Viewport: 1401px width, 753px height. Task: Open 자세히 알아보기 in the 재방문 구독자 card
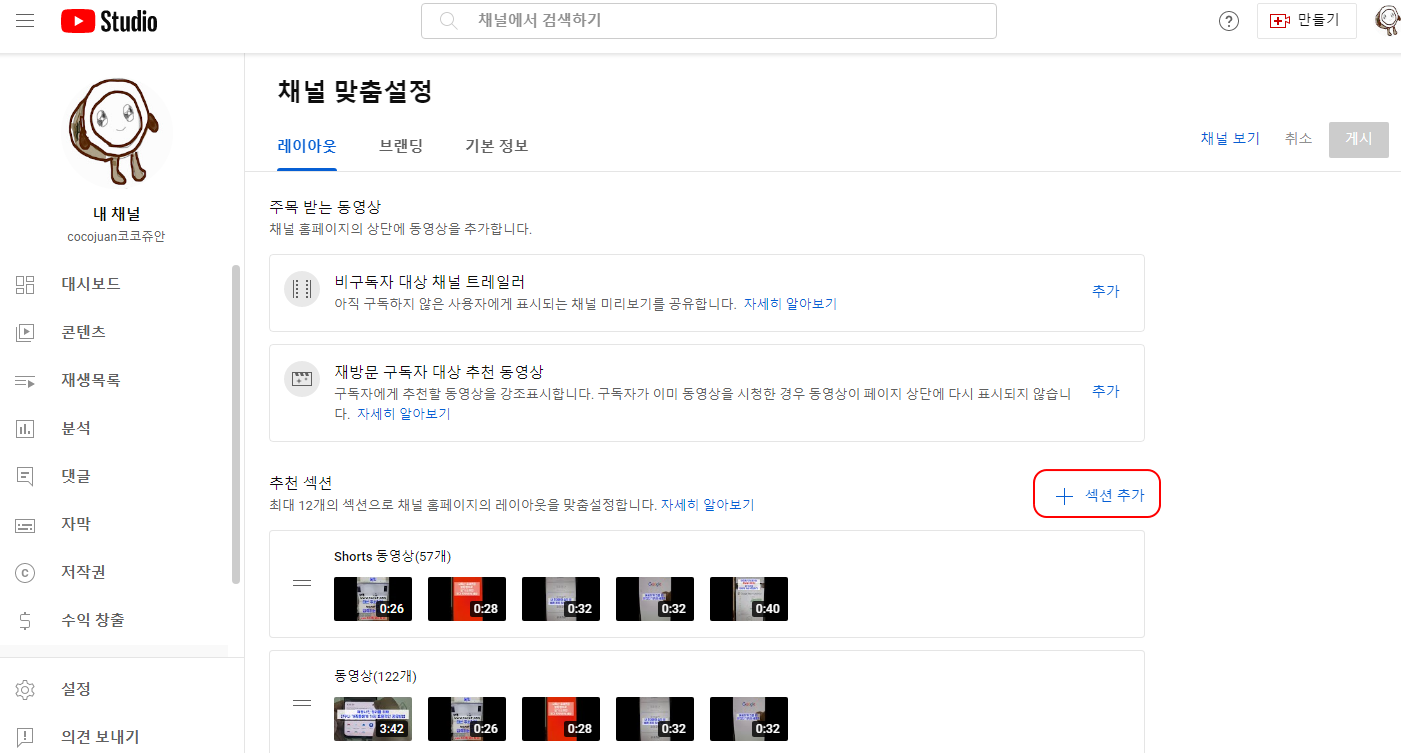[404, 413]
